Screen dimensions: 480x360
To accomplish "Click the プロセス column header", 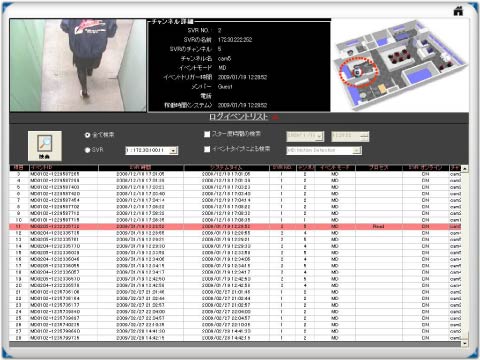I will tap(379, 167).
